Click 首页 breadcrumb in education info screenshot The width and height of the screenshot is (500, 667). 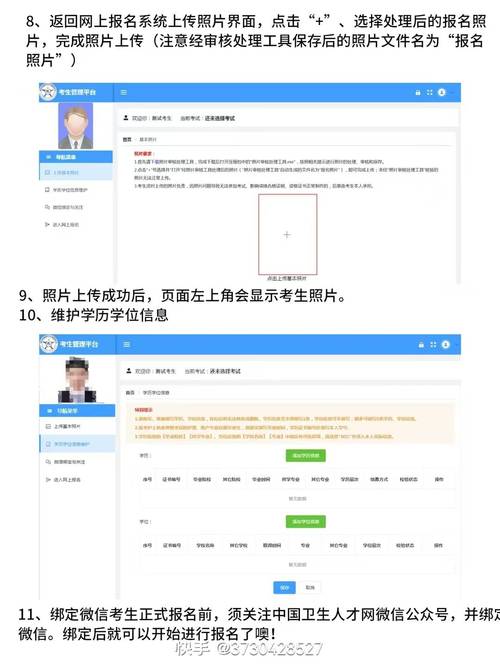click(130, 393)
